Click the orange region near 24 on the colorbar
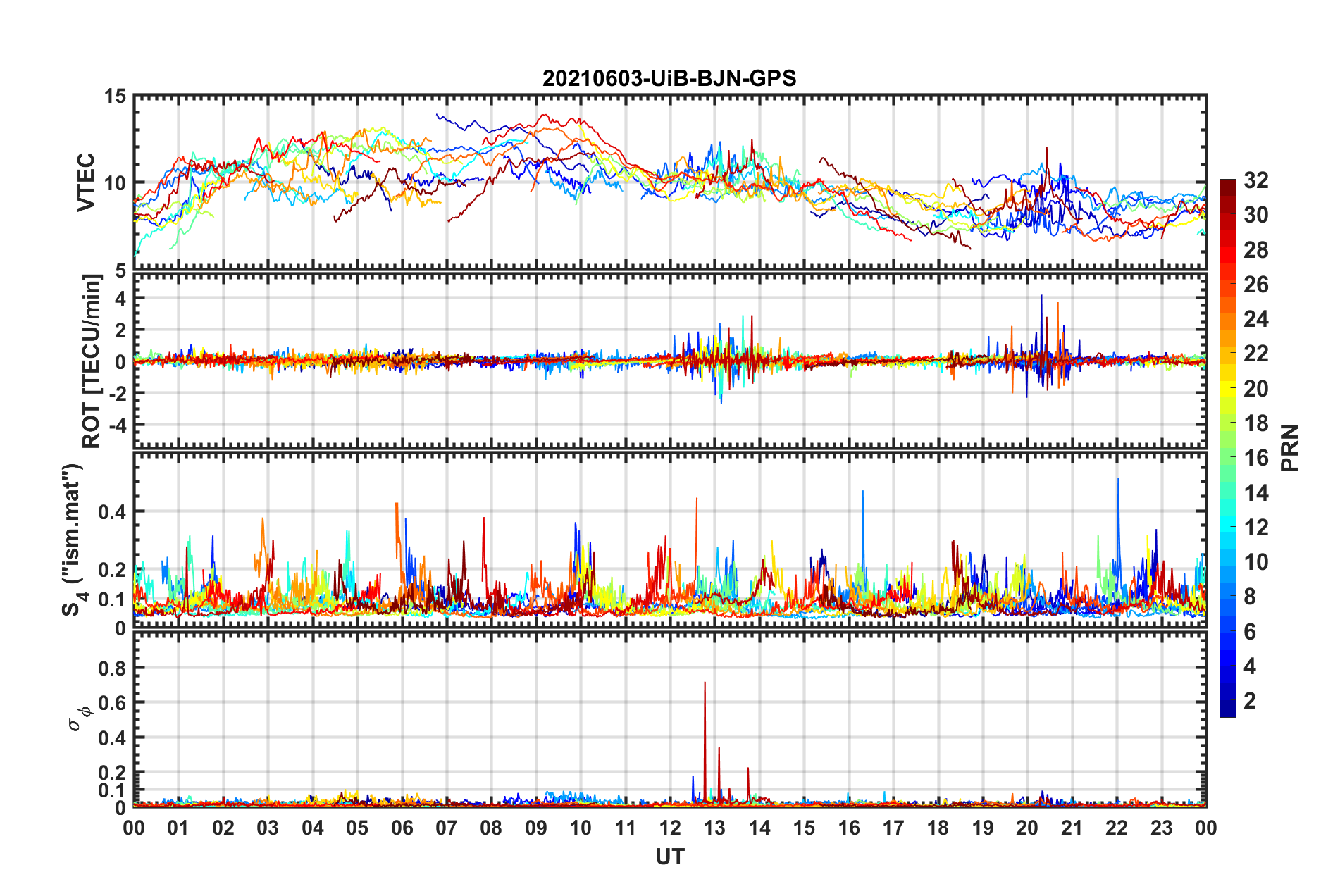 point(1228,320)
